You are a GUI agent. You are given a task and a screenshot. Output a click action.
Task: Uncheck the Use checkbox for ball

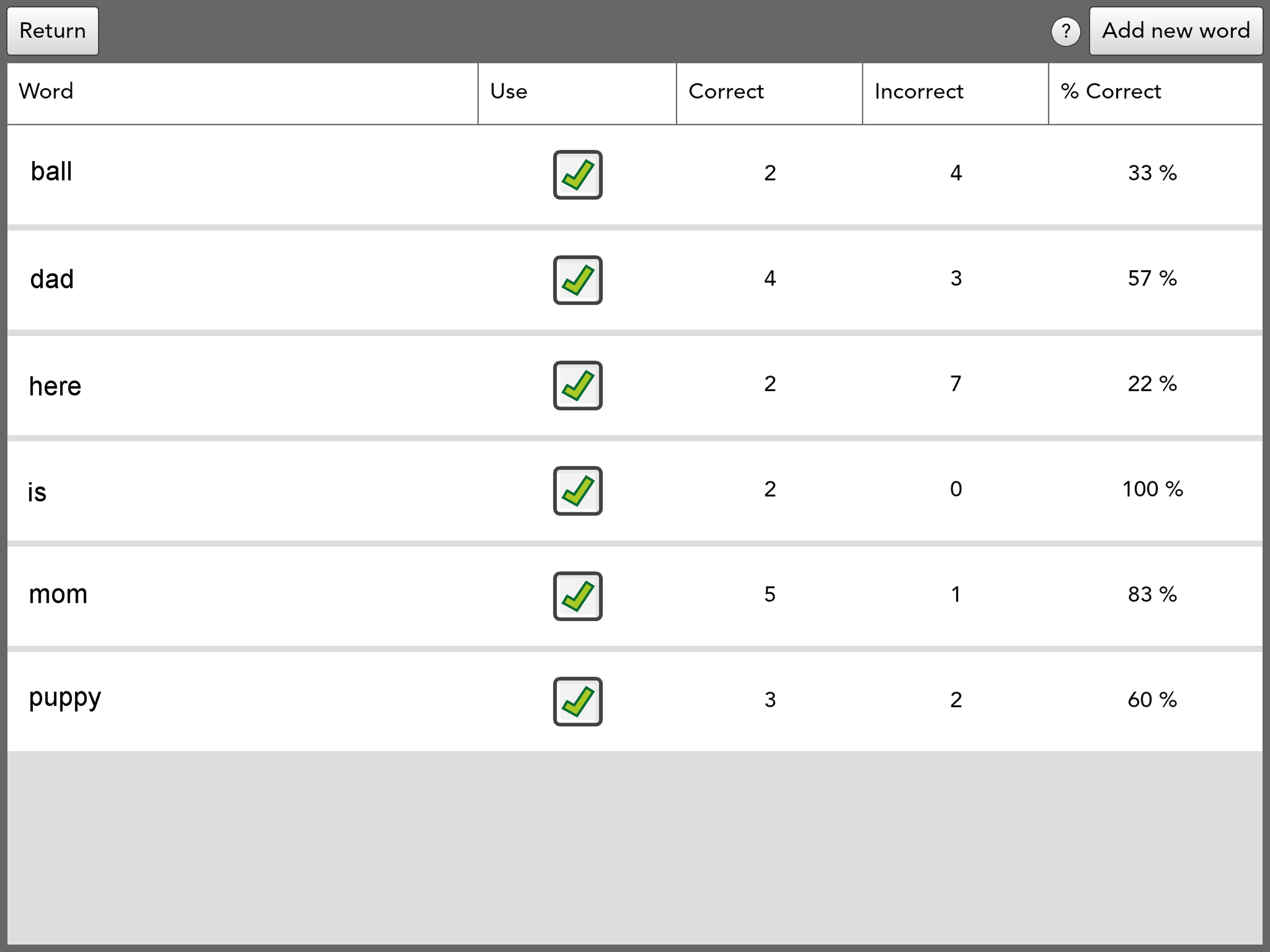tap(577, 175)
